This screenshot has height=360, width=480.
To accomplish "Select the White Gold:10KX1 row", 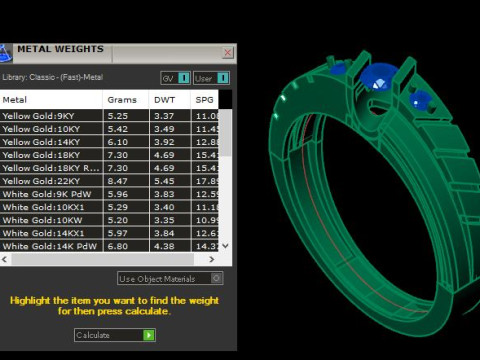I will (x=109, y=207).
